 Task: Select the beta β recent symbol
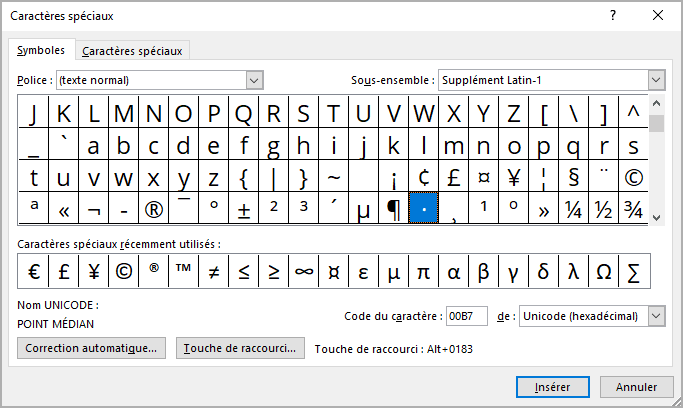pyautogui.click(x=484, y=271)
